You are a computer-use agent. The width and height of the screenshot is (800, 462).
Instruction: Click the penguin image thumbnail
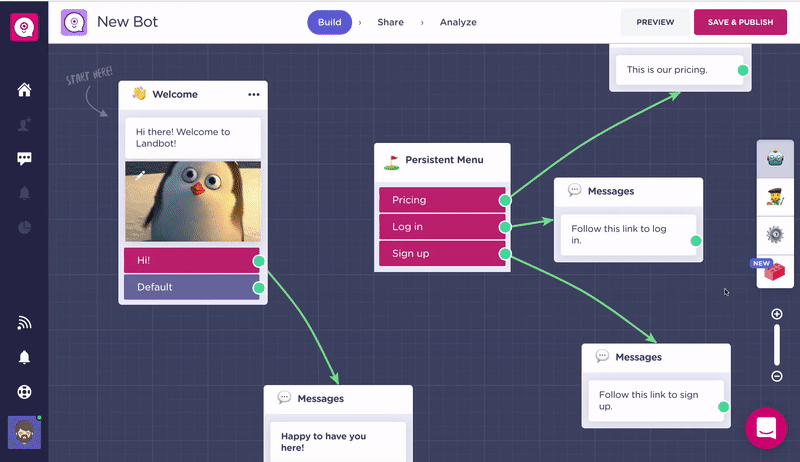[x=193, y=201]
